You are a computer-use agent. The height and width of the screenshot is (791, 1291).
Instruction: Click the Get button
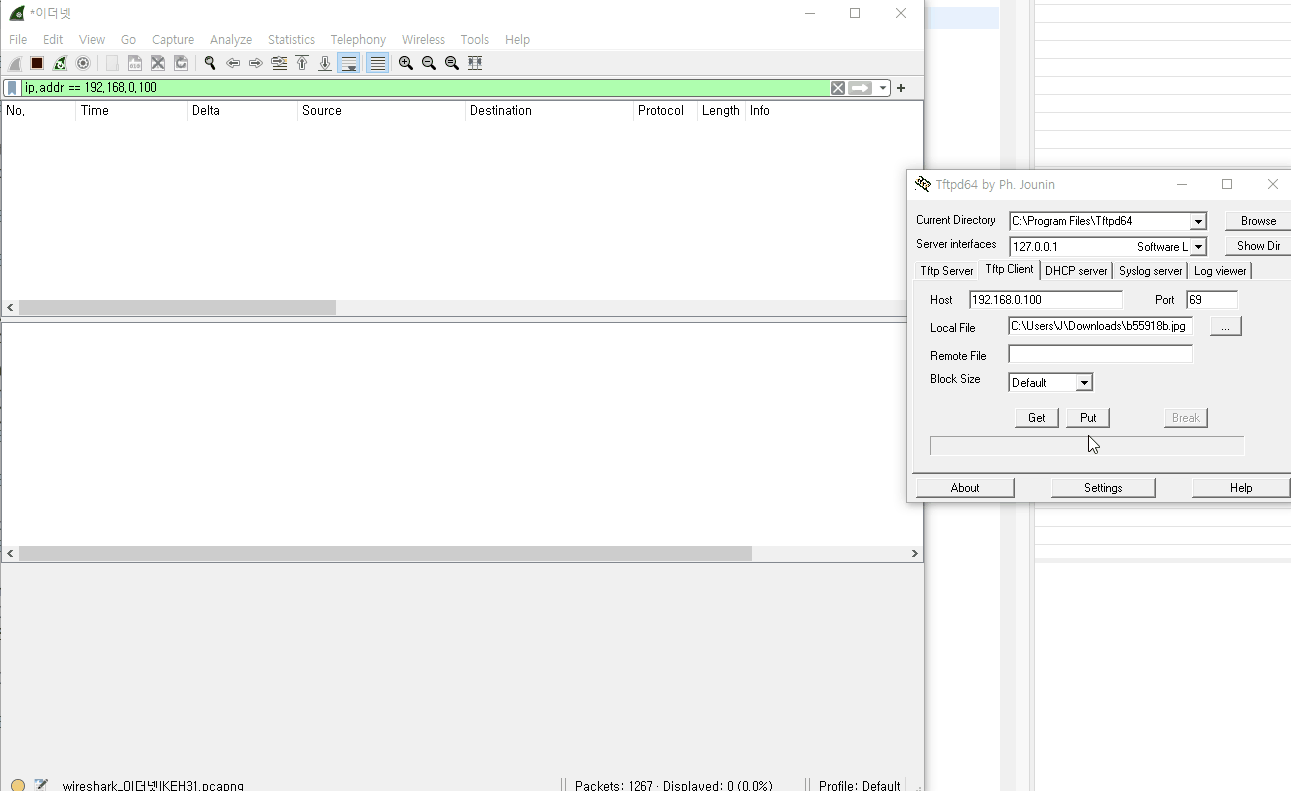click(1036, 418)
